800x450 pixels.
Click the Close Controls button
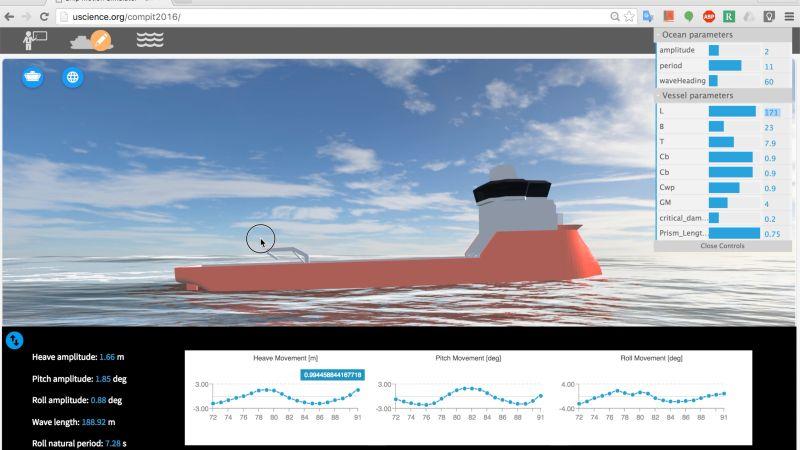[x=722, y=246]
